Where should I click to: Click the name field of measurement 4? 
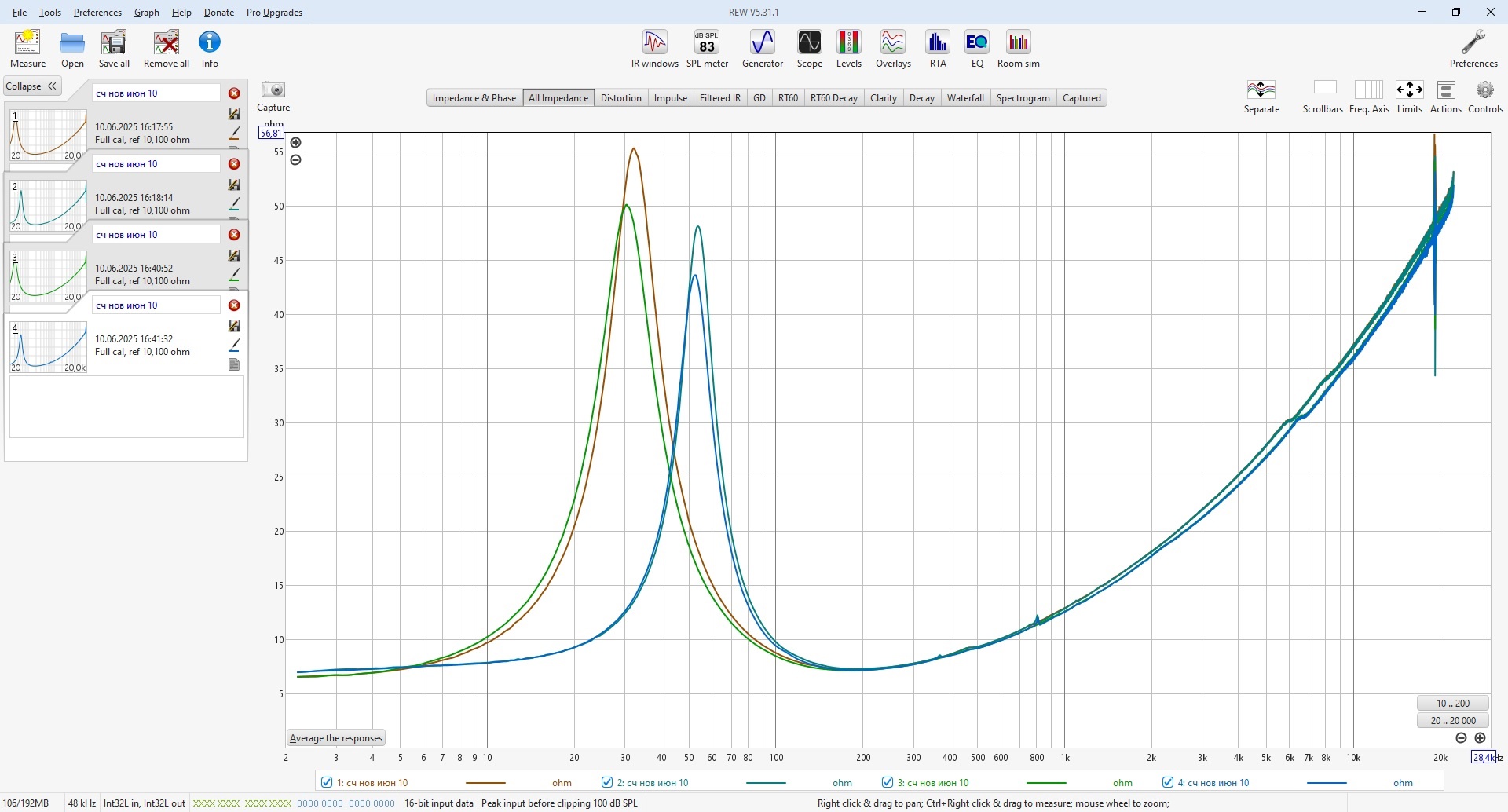coord(156,305)
